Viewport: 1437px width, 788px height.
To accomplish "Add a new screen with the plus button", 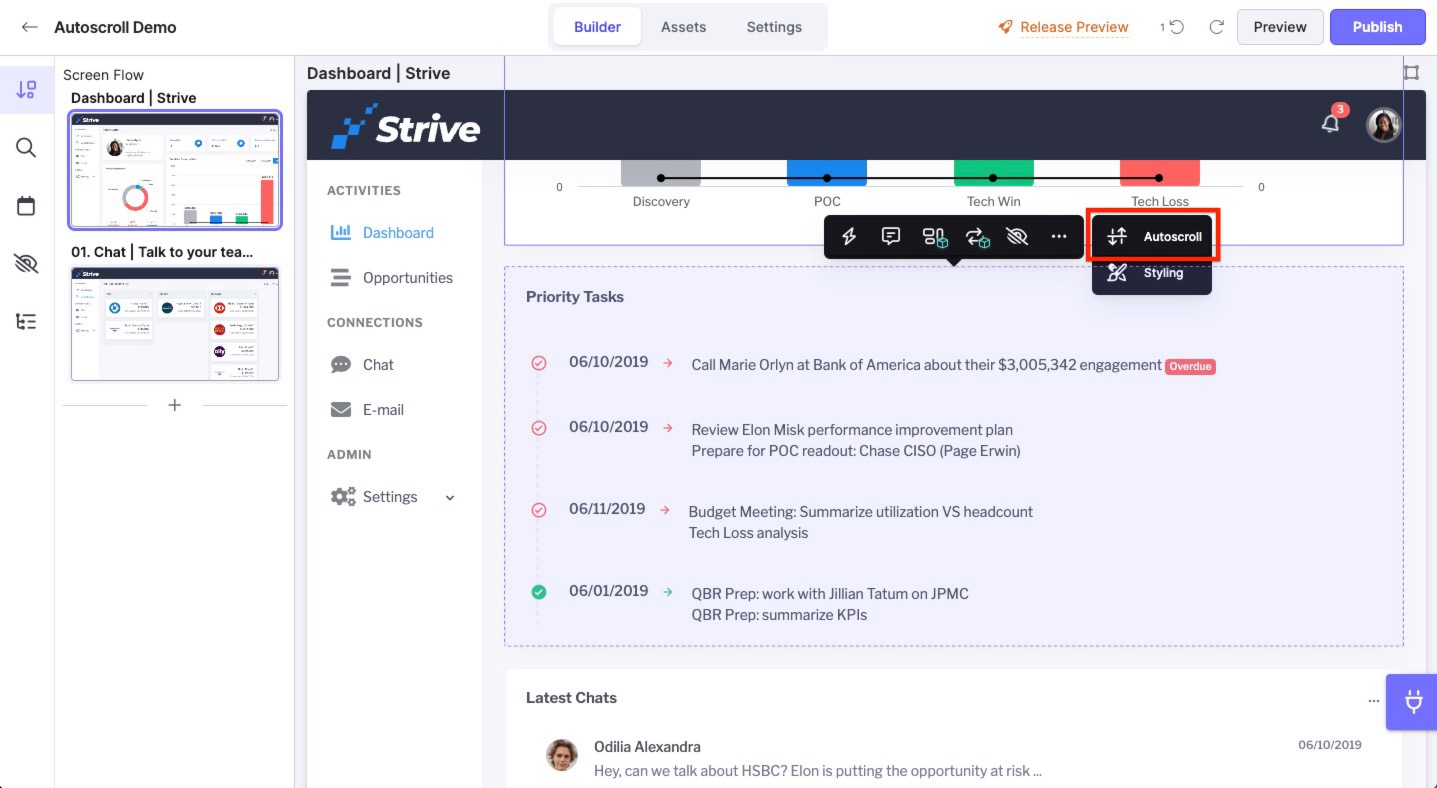I will click(175, 405).
